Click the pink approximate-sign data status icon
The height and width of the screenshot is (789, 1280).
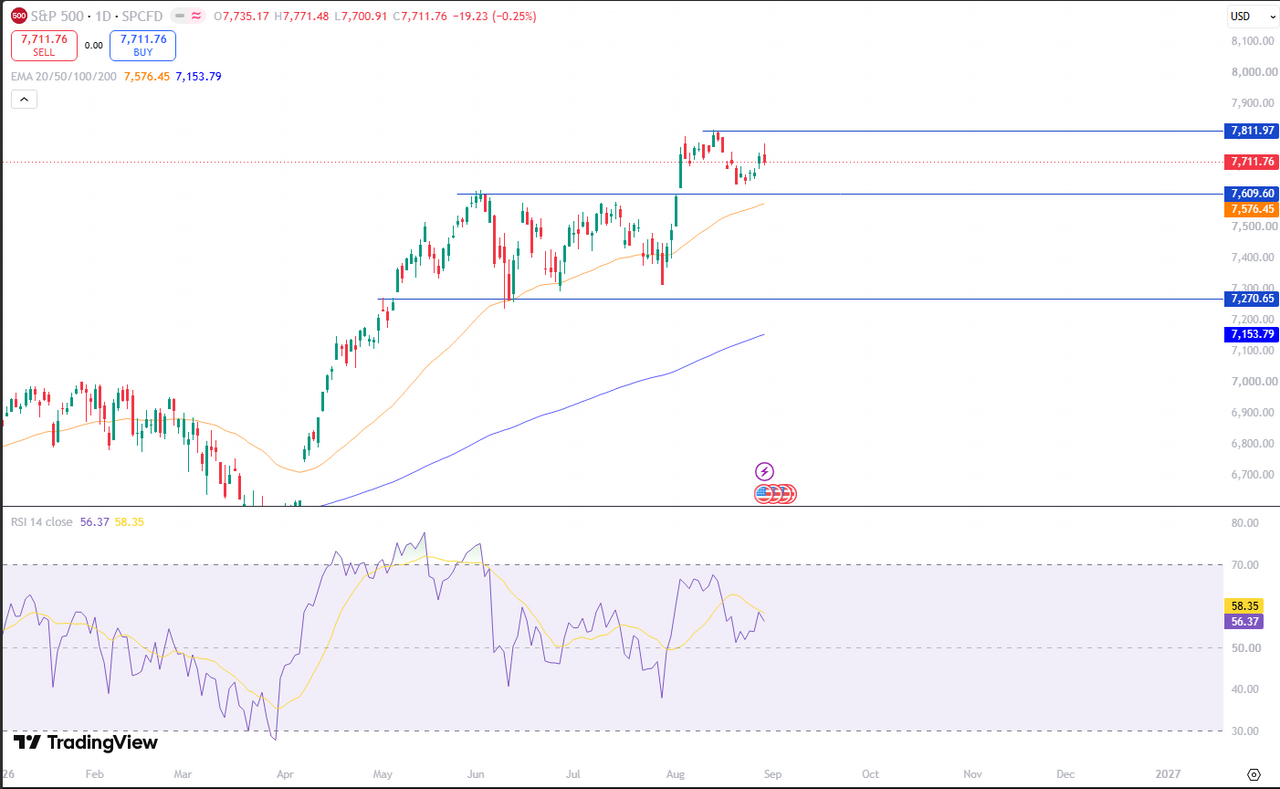click(197, 16)
